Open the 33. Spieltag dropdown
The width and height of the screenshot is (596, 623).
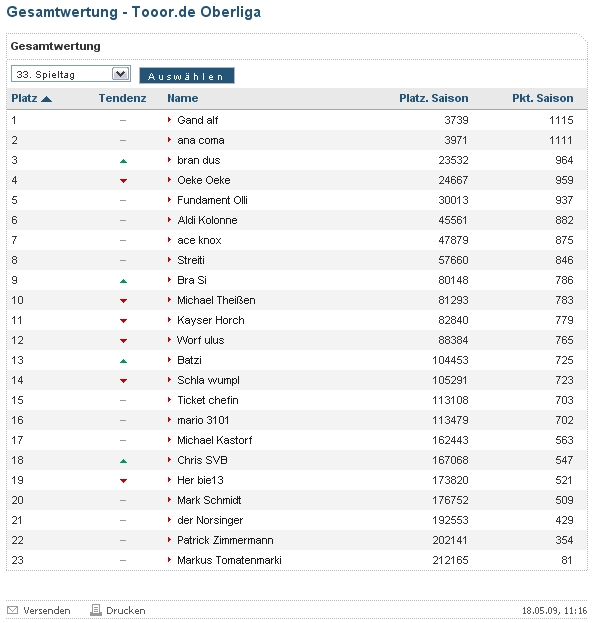pos(71,74)
